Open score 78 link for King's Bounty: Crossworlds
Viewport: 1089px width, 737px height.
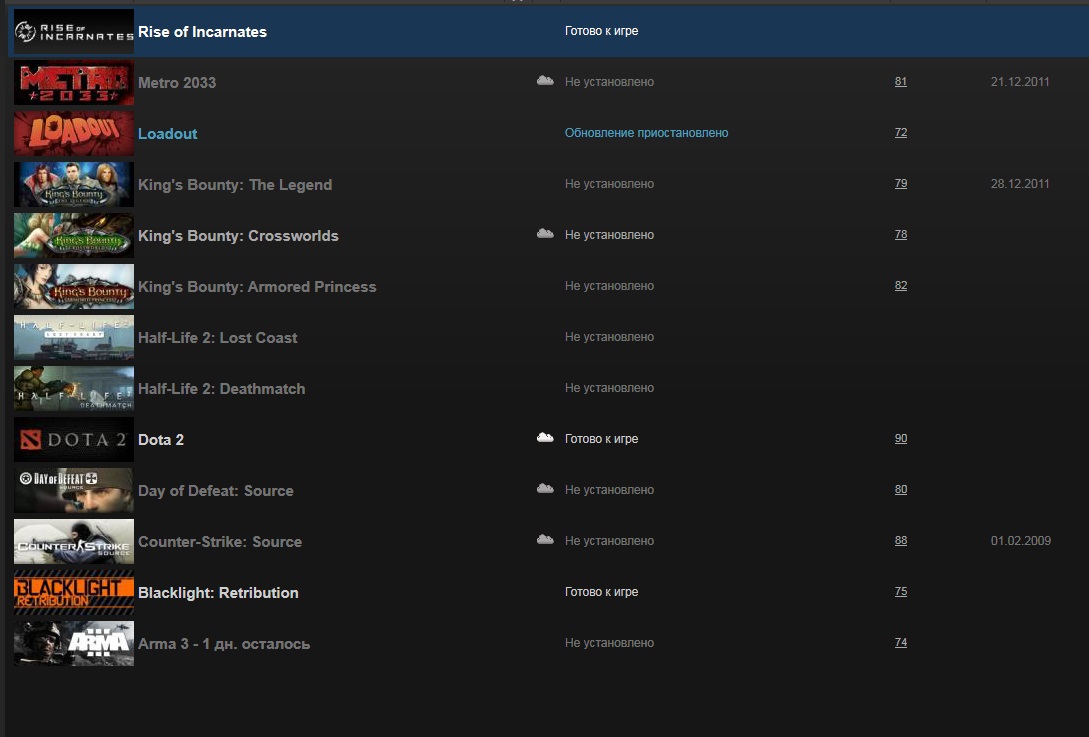point(901,235)
